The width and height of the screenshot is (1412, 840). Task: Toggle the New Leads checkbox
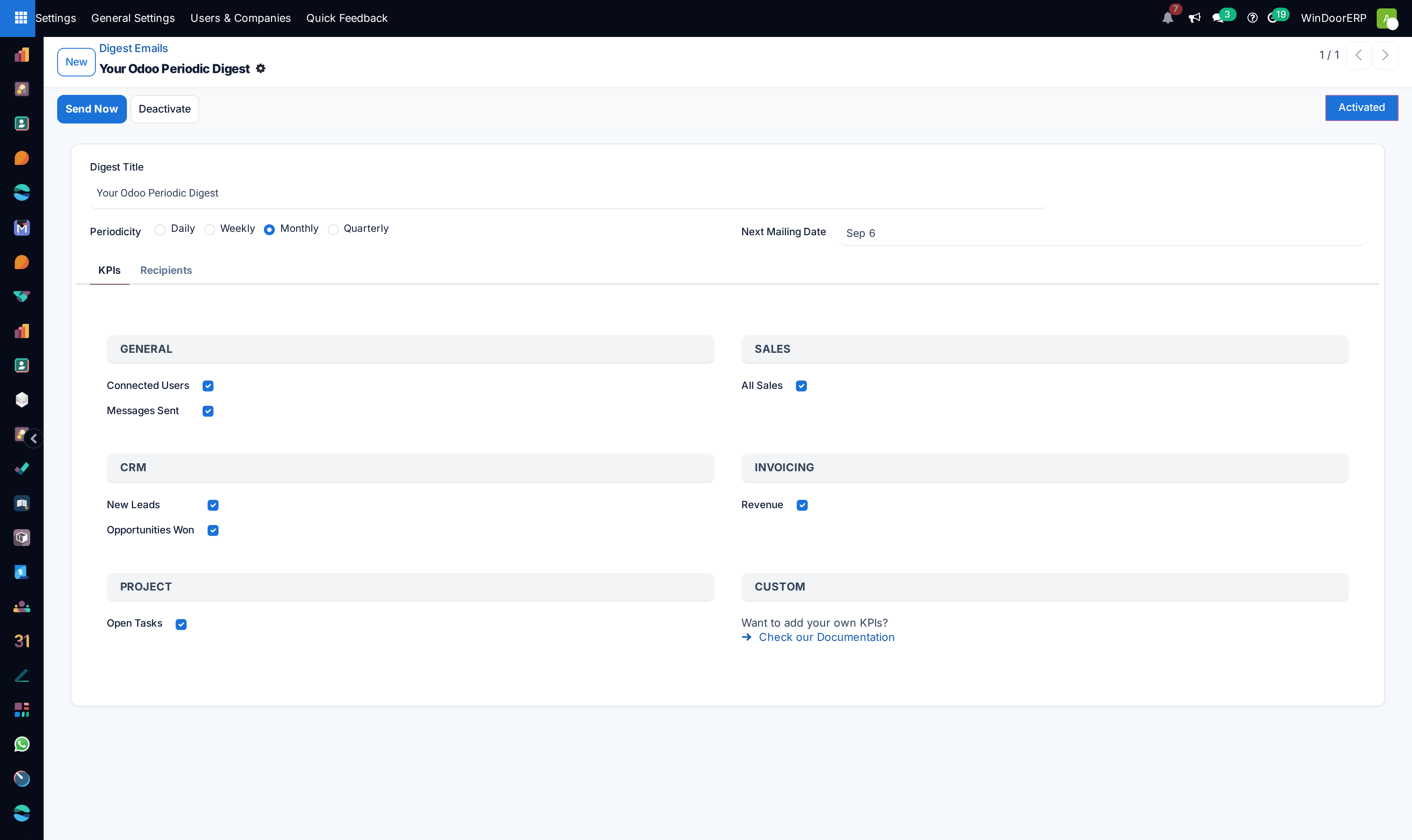pyautogui.click(x=213, y=505)
